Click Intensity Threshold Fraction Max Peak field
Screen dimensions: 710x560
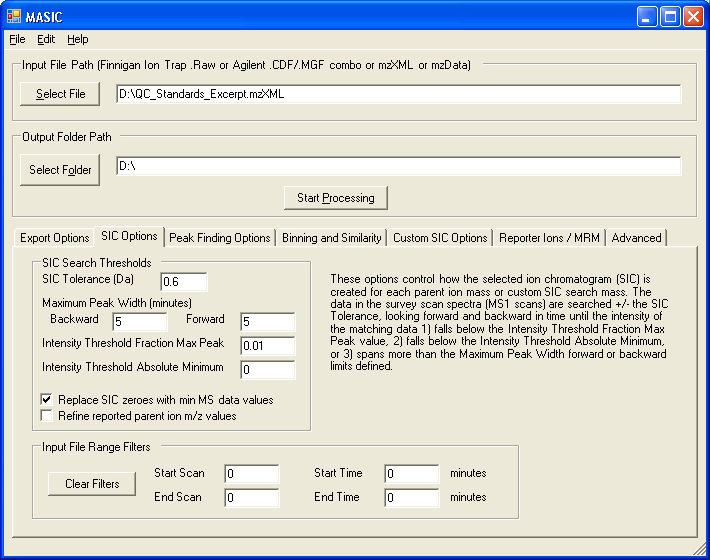(268, 345)
